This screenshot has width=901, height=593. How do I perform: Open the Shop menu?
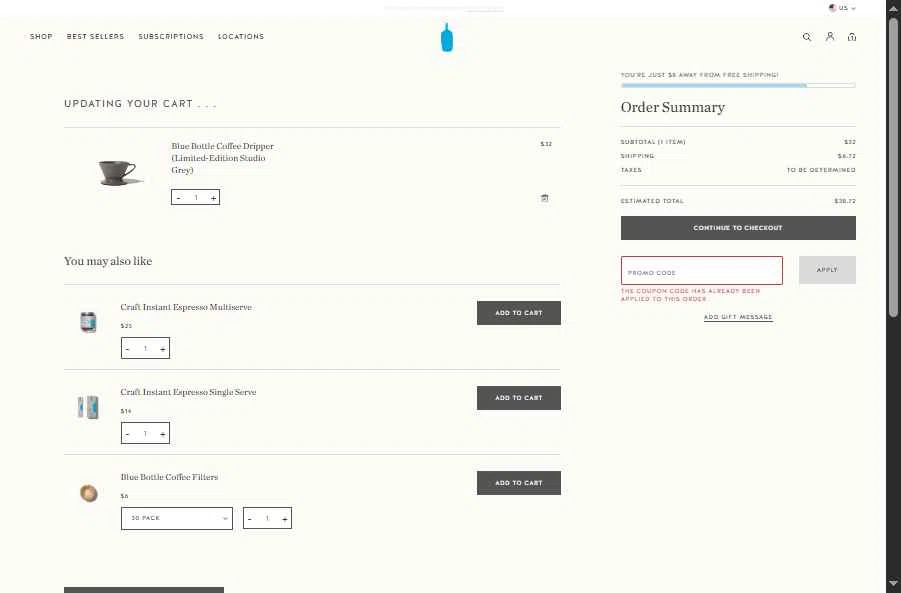41,36
